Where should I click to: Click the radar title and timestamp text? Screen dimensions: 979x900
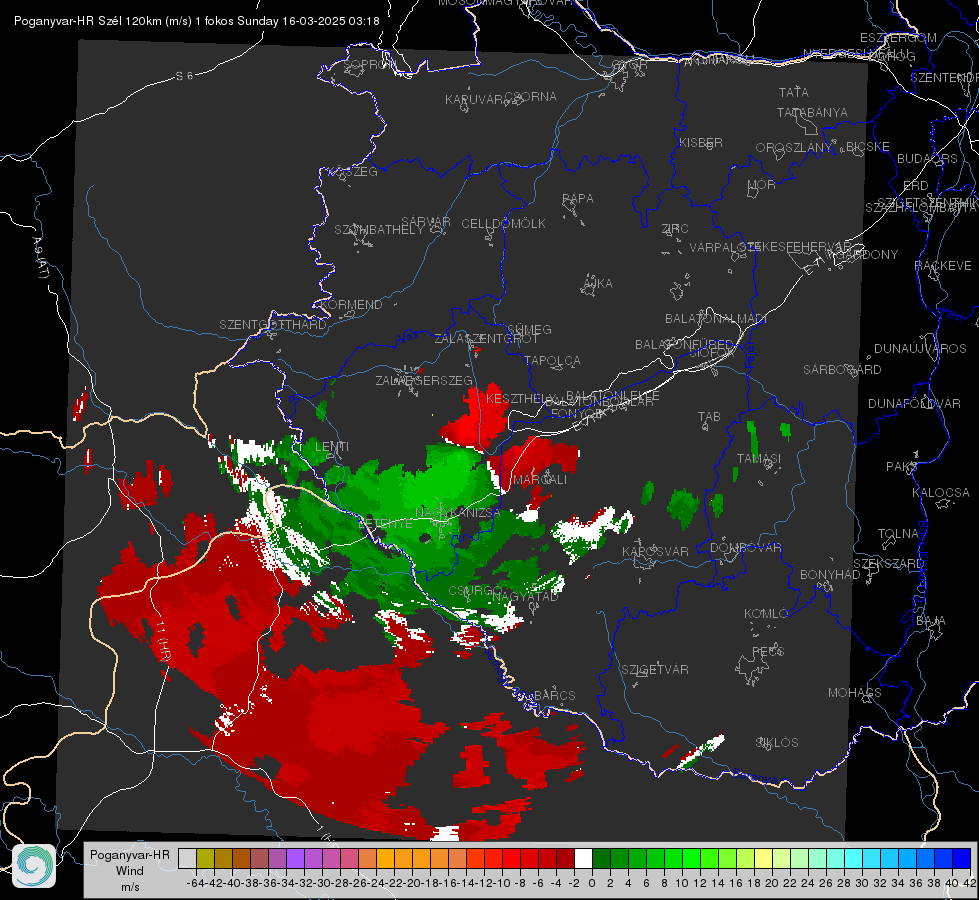[x=197, y=21]
